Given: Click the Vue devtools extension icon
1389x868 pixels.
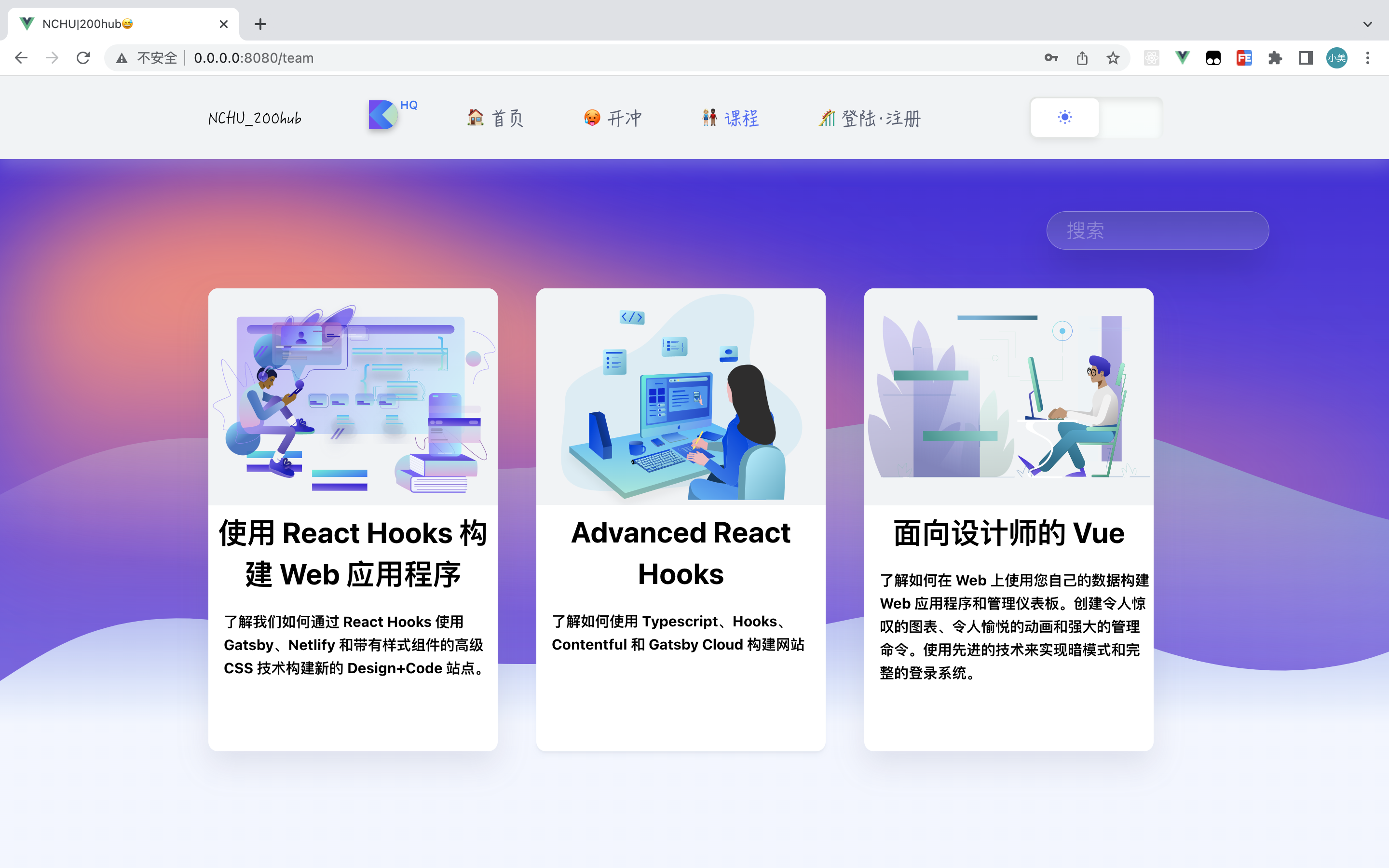Looking at the screenshot, I should tap(1183, 58).
